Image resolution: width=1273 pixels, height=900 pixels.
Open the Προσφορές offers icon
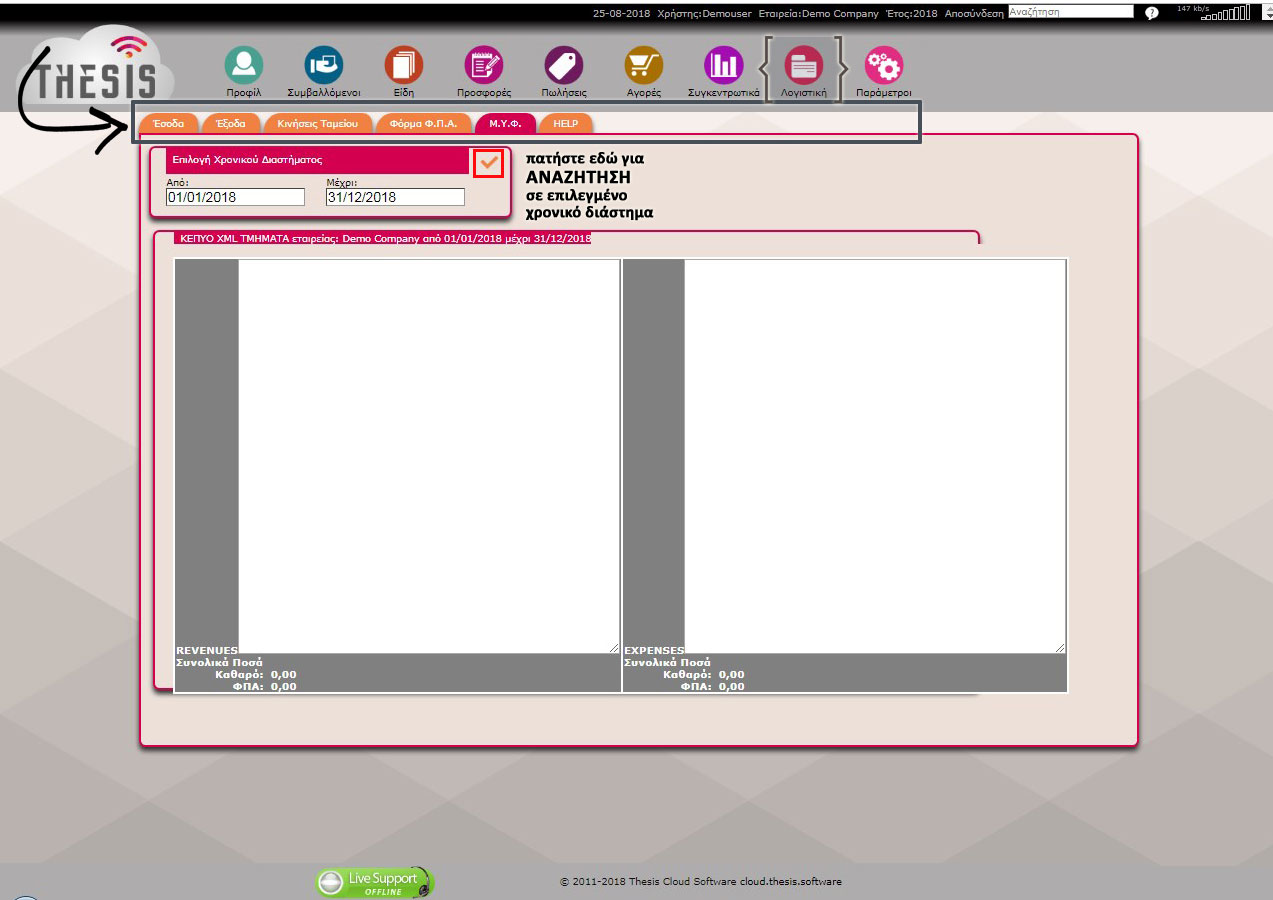(x=484, y=66)
